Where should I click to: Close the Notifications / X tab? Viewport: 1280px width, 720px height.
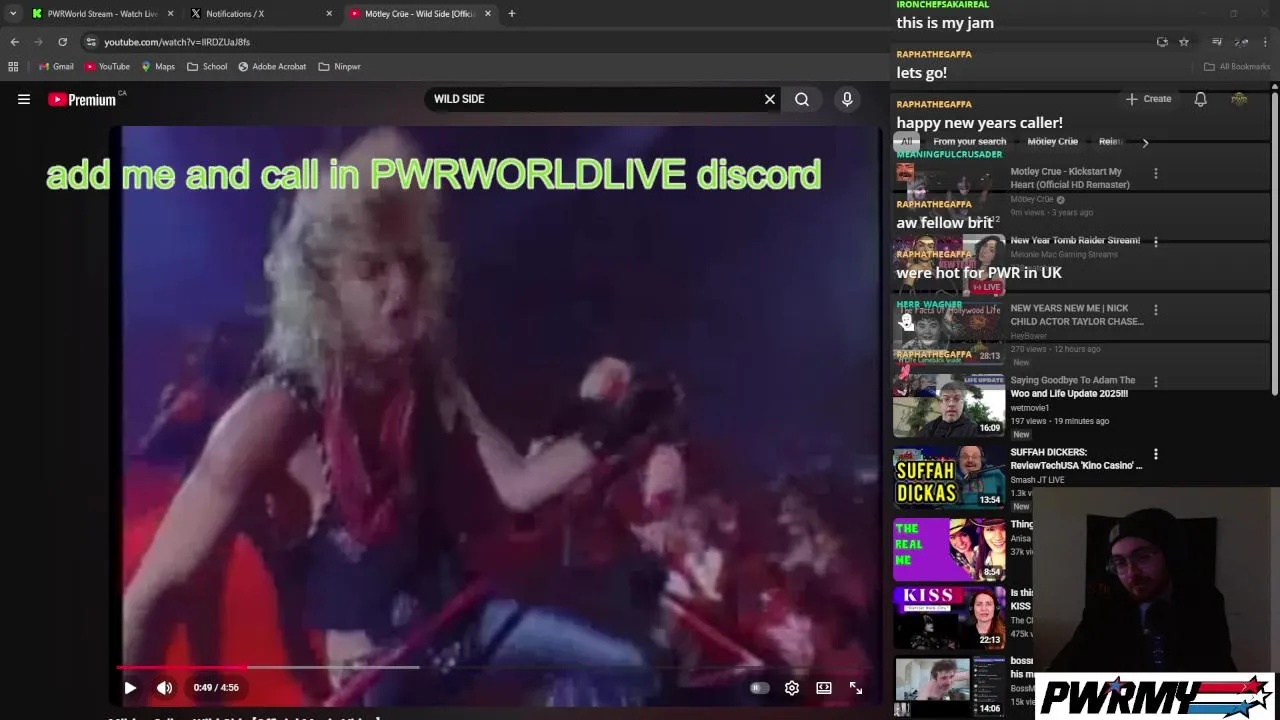coord(329,14)
